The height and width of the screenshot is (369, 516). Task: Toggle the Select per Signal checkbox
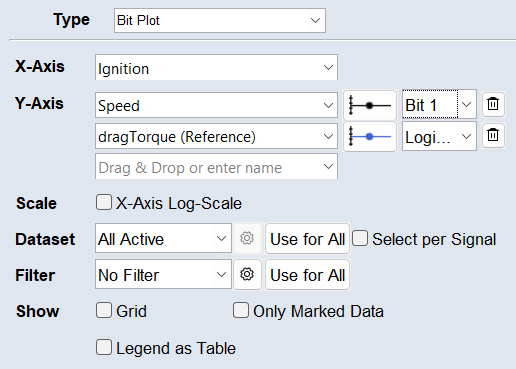point(360,238)
